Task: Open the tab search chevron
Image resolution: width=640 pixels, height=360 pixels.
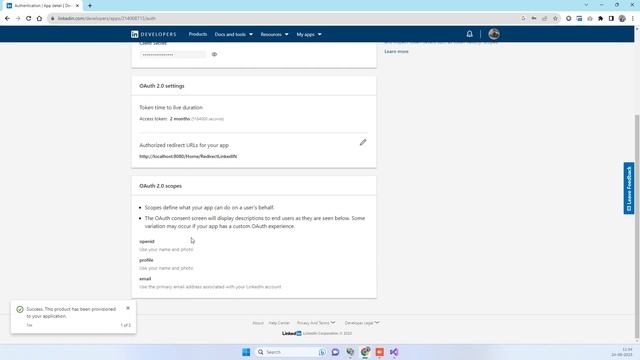Action: 586,5
